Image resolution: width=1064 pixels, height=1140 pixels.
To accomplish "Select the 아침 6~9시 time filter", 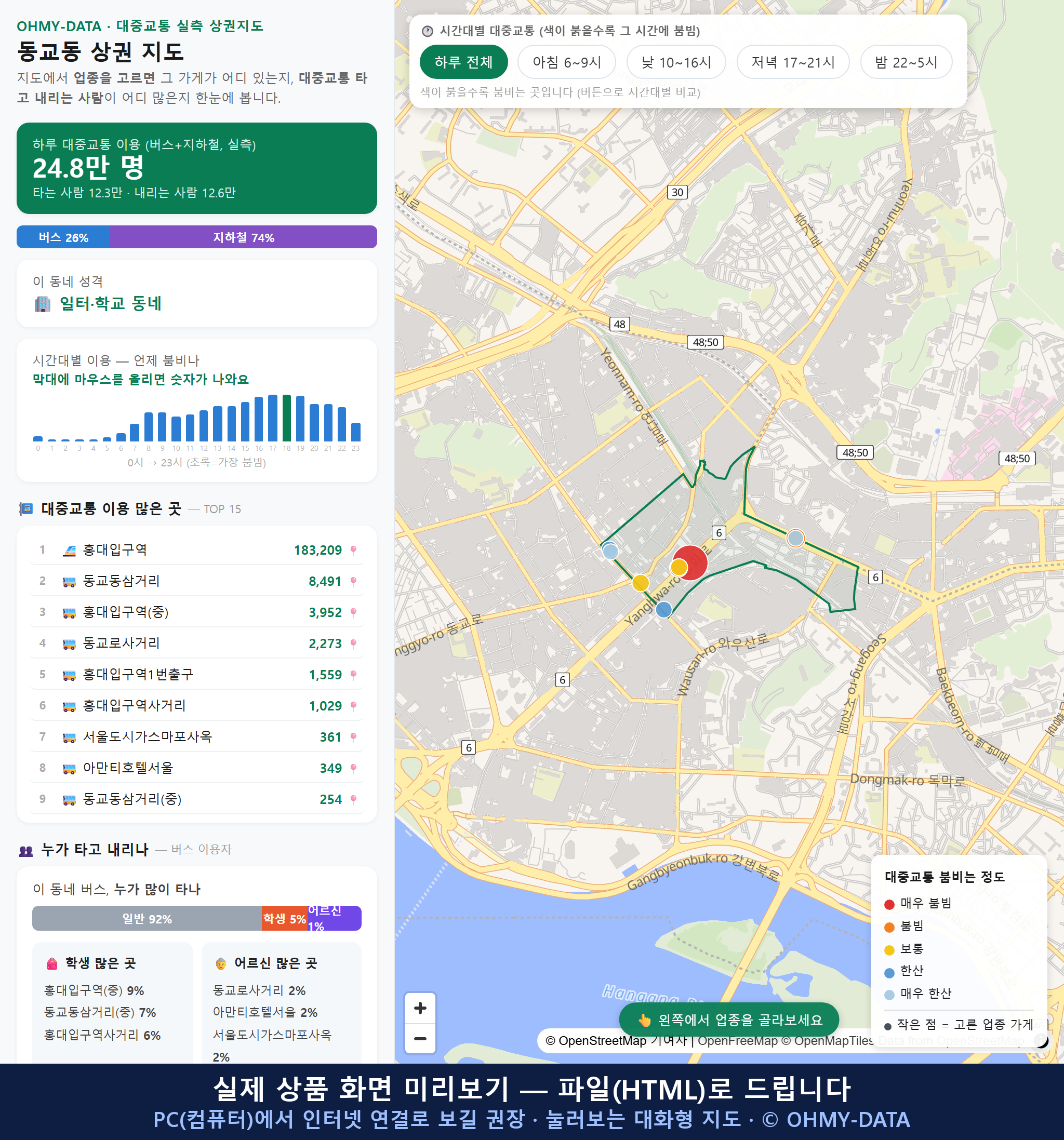I will pos(567,62).
